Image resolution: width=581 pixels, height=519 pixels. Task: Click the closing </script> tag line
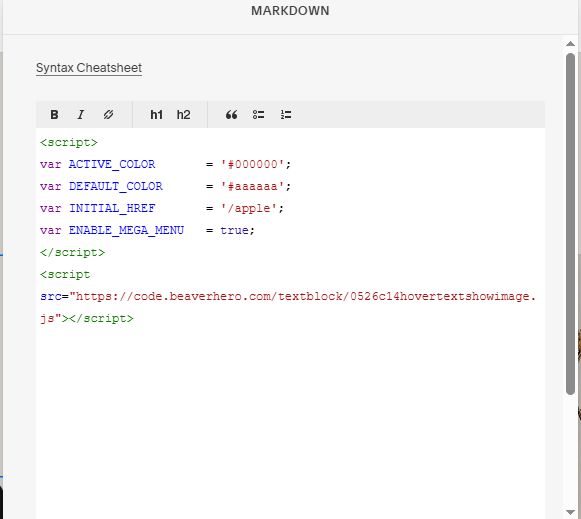pos(73,252)
